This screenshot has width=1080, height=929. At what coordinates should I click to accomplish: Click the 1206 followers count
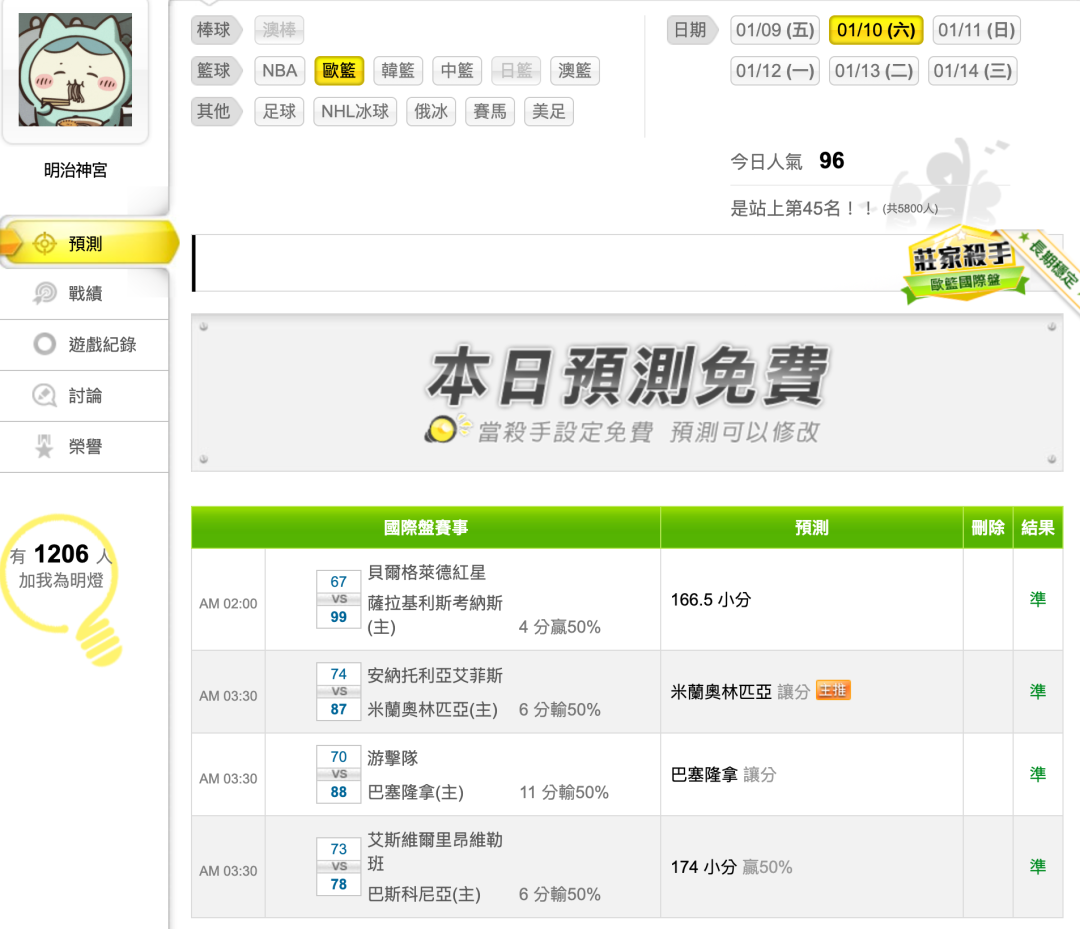61,554
